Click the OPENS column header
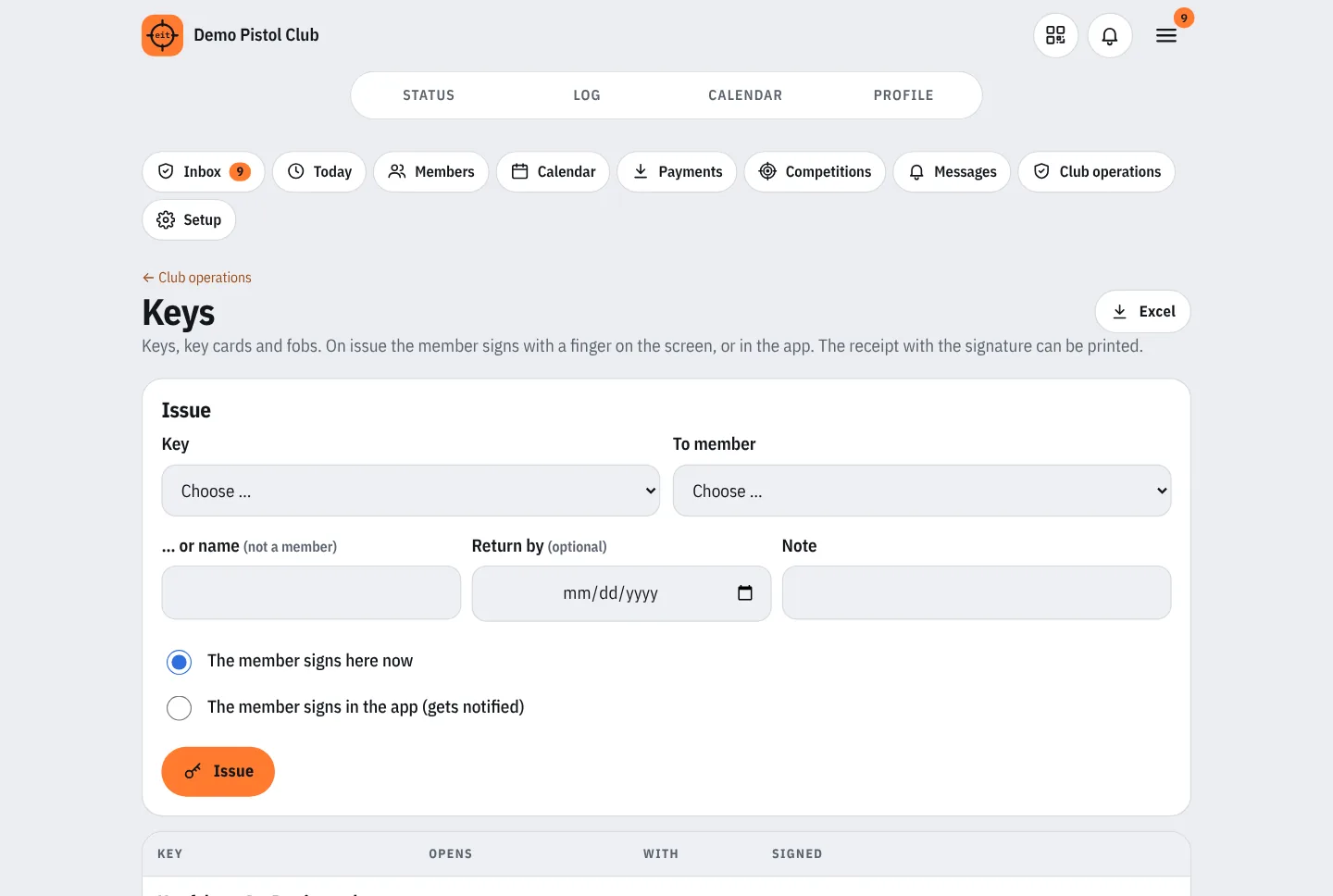 (x=451, y=854)
